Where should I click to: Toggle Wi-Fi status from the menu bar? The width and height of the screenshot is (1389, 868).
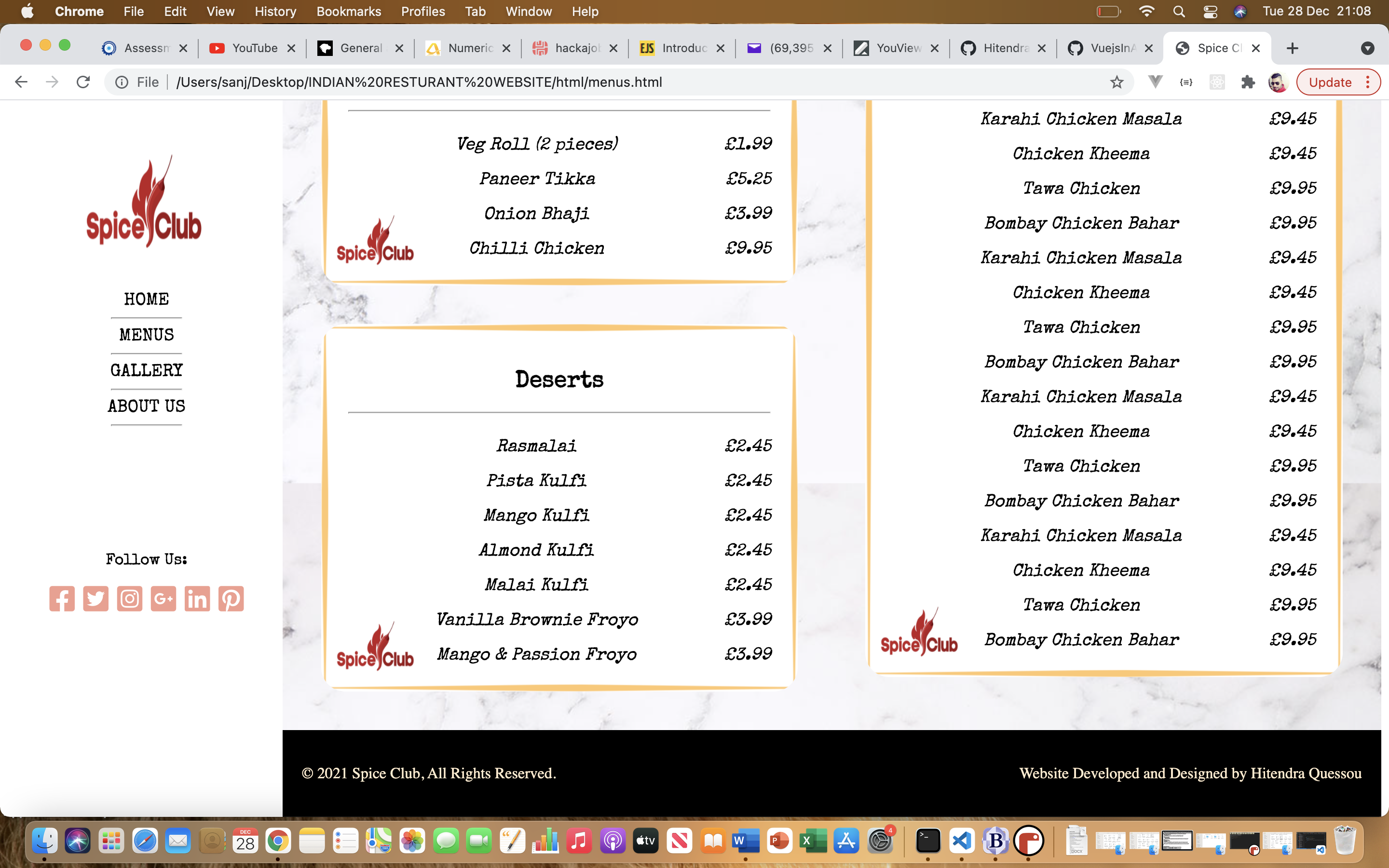pos(1146,11)
